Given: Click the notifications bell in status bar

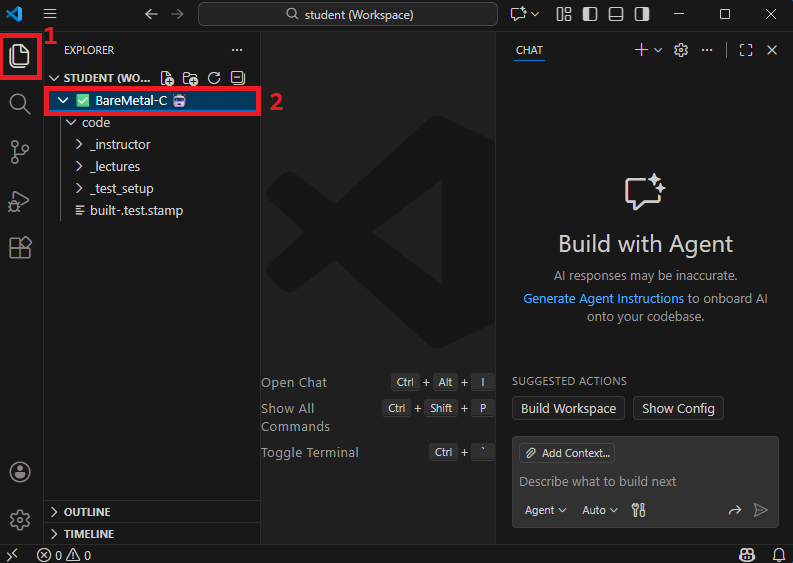Looking at the screenshot, I should pos(778,554).
